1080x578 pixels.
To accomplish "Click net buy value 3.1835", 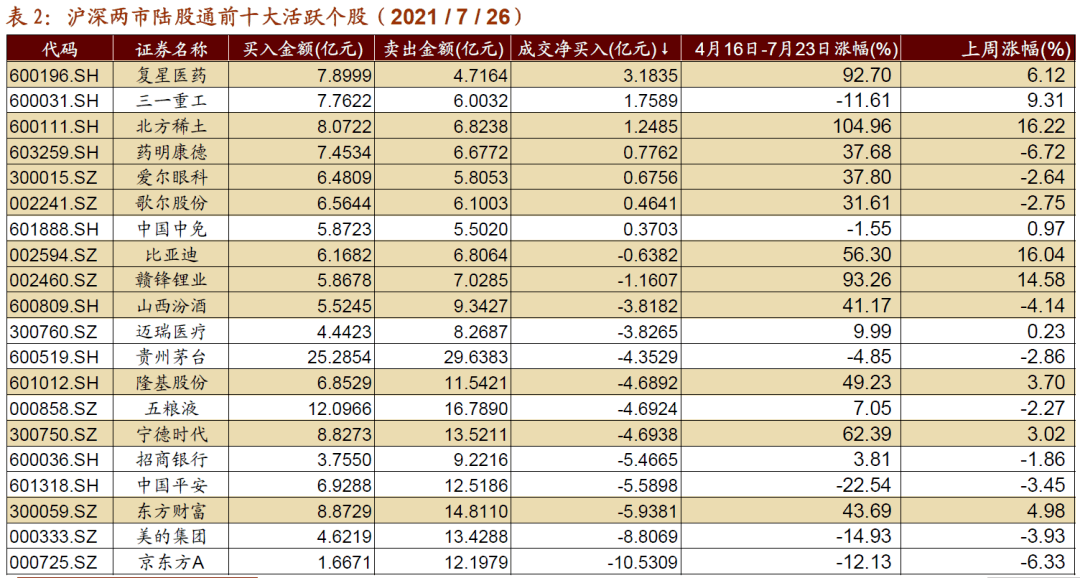I will (652, 75).
